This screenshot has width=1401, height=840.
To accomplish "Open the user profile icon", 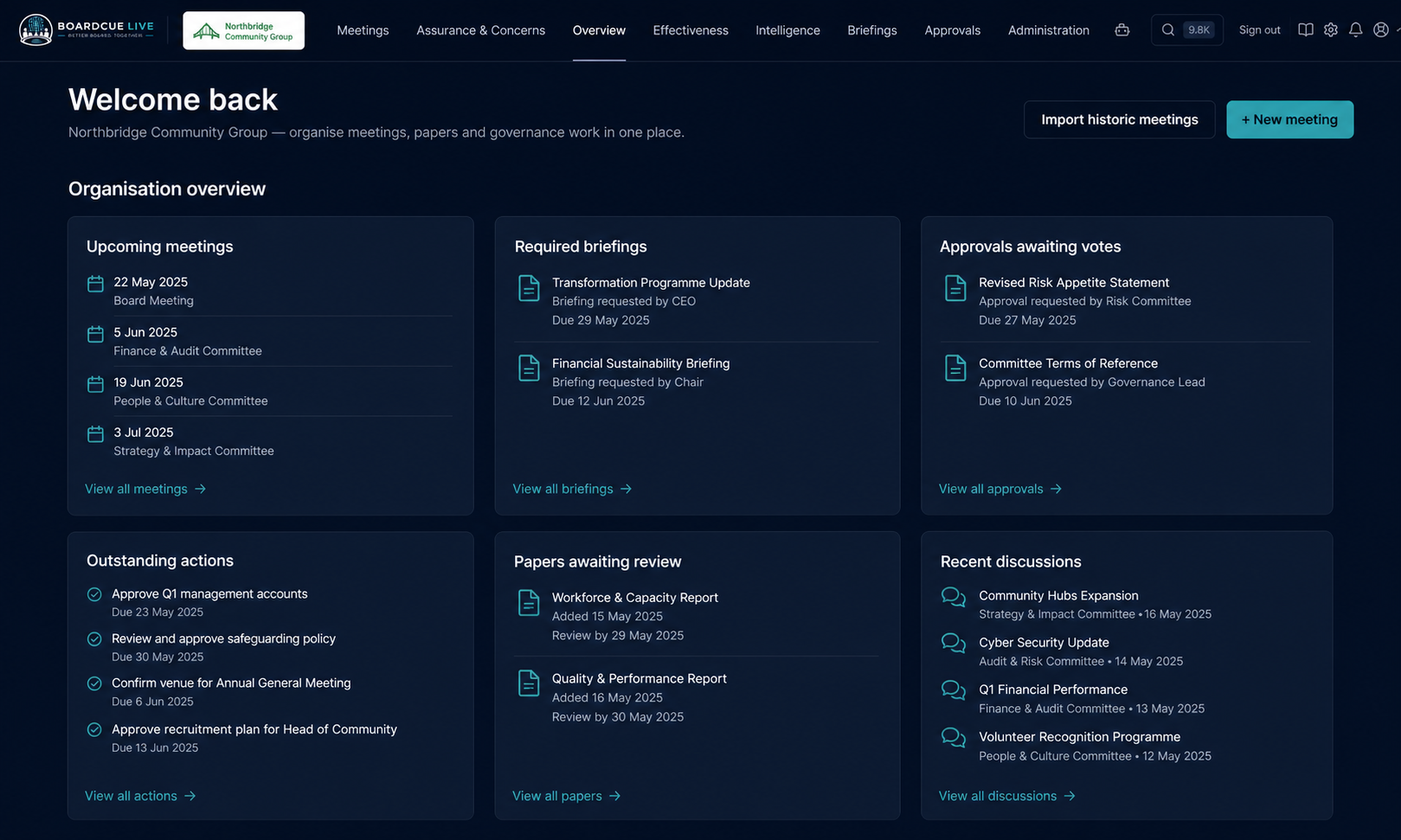I will click(1381, 30).
